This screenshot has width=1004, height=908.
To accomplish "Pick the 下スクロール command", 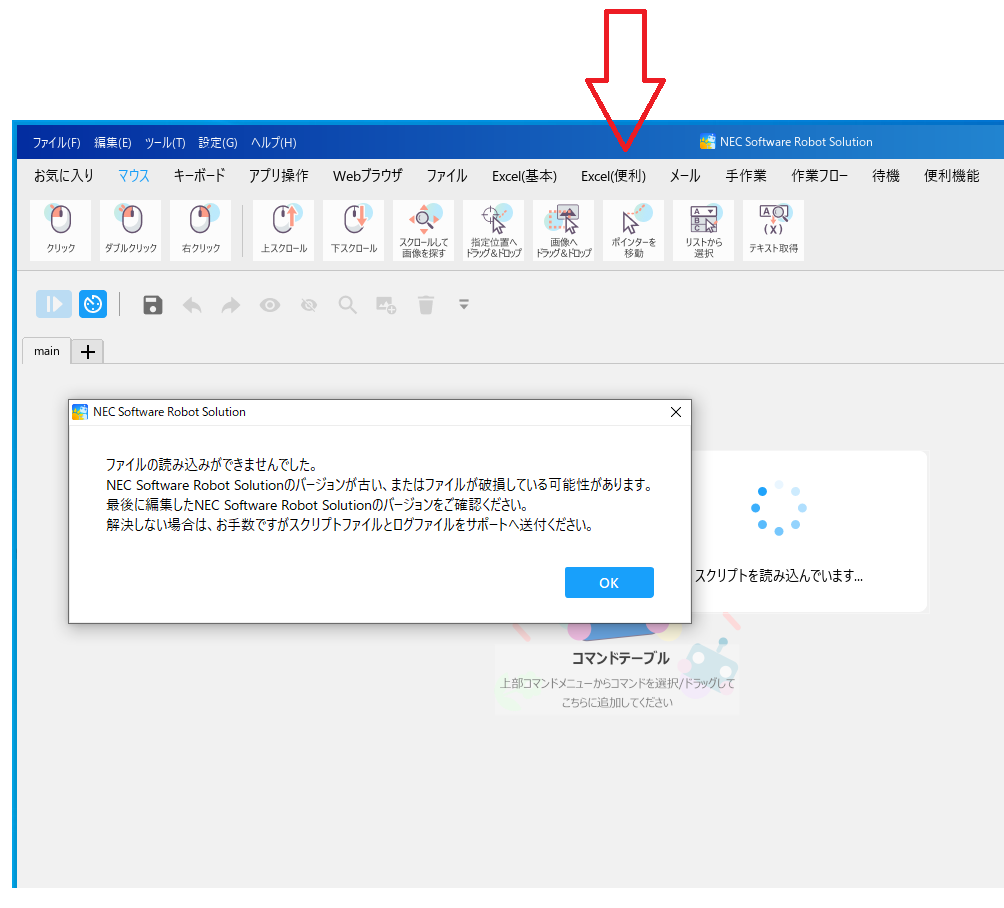I will [353, 230].
